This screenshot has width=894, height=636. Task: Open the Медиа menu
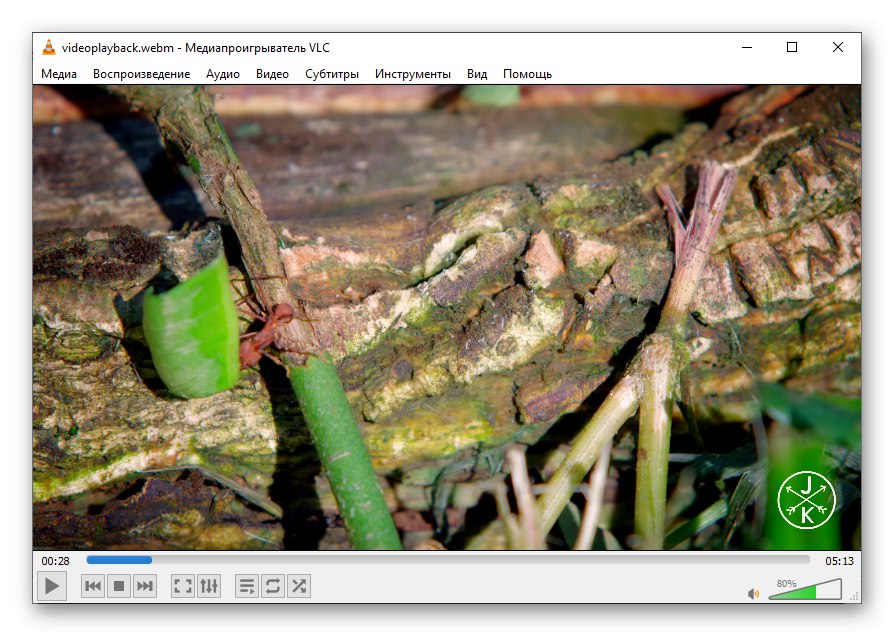pos(59,74)
